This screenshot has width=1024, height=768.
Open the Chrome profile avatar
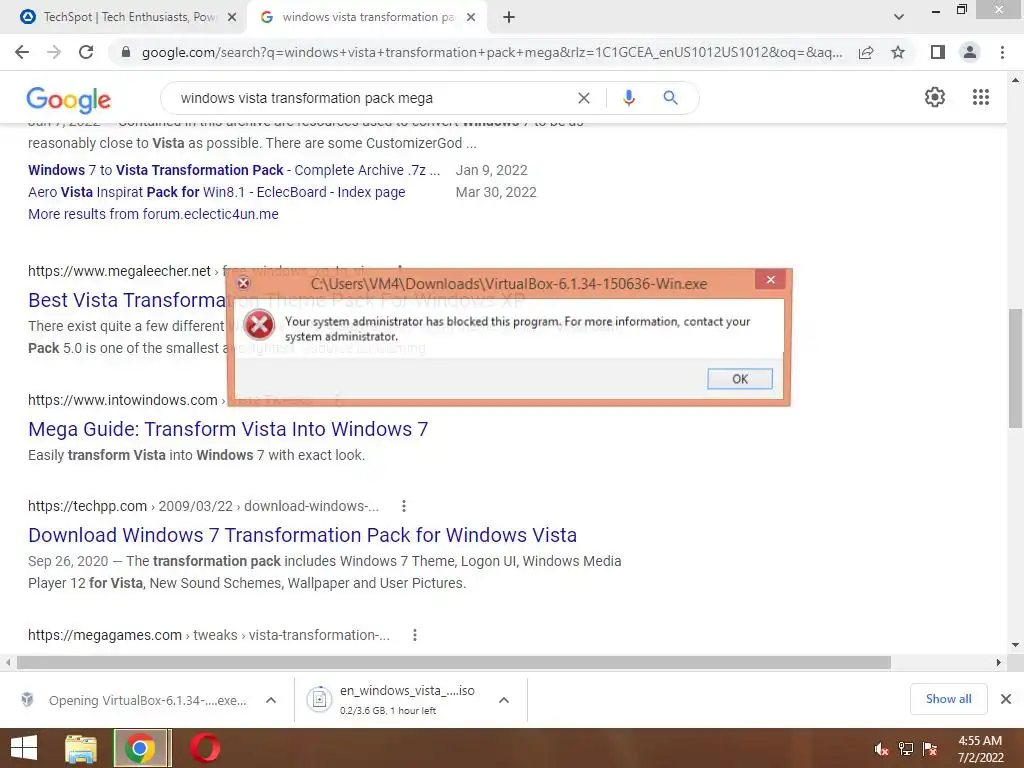[x=970, y=52]
